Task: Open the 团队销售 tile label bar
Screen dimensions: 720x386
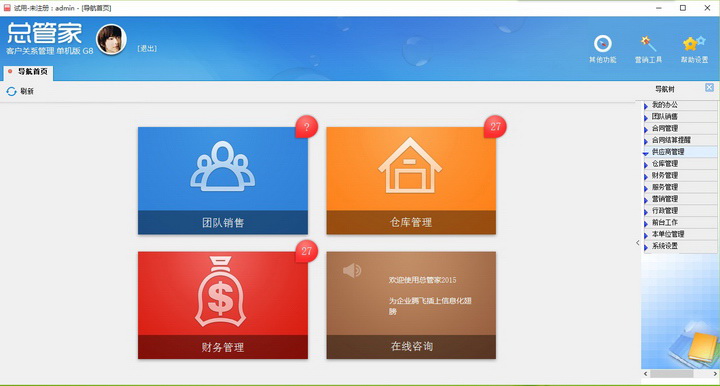Action: [223, 223]
